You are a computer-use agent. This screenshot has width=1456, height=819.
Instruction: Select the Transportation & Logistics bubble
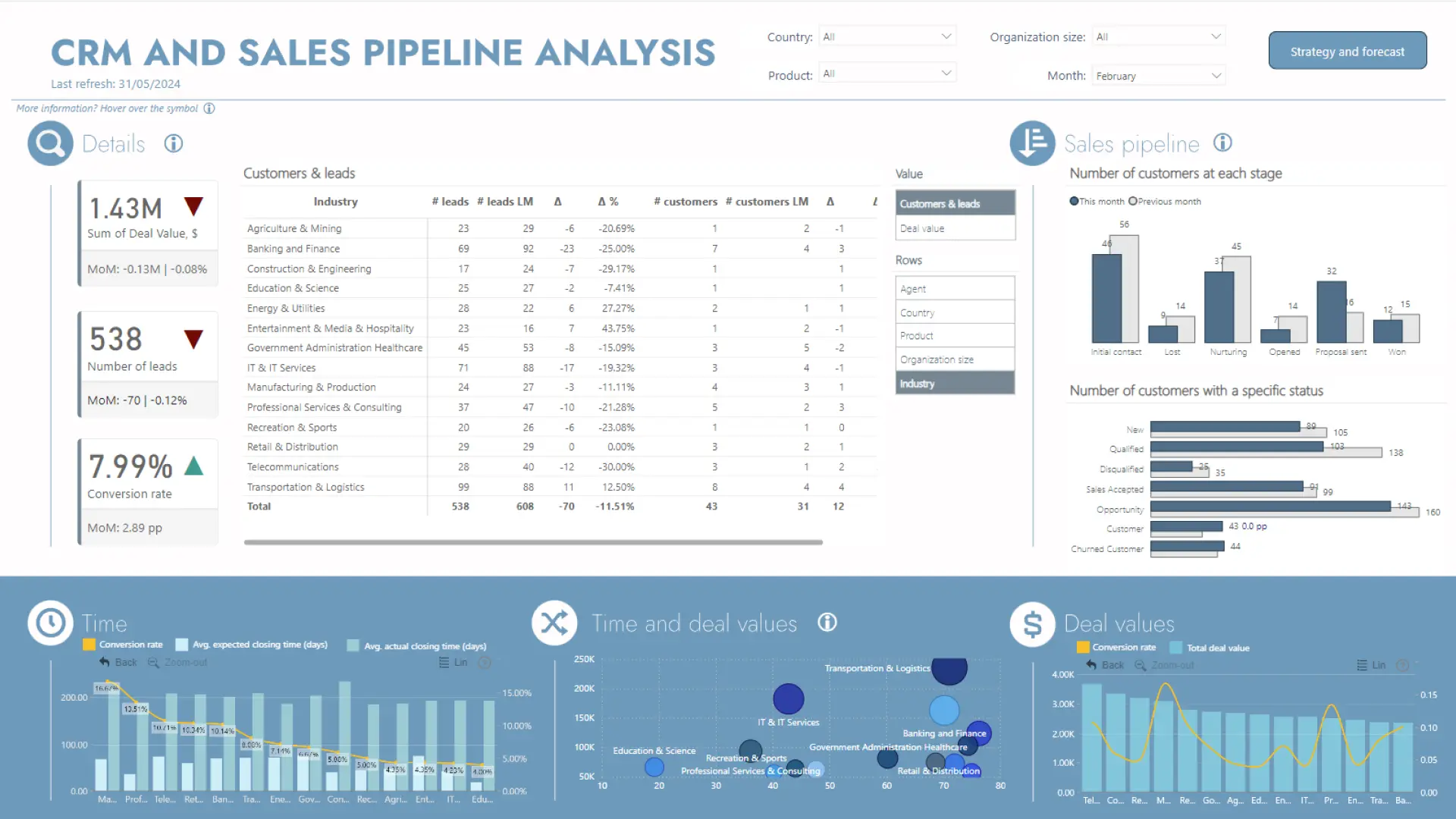[949, 669]
